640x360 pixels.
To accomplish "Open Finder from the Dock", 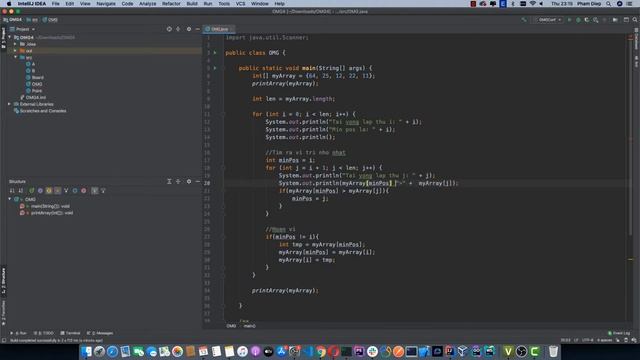I will coord(86,351).
